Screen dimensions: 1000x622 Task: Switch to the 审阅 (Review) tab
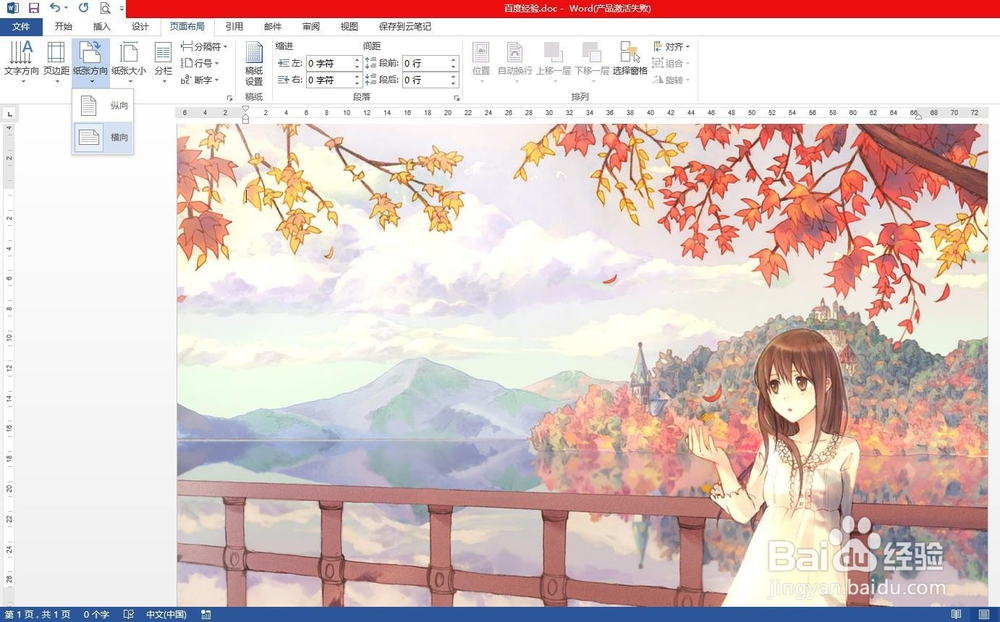(311, 27)
